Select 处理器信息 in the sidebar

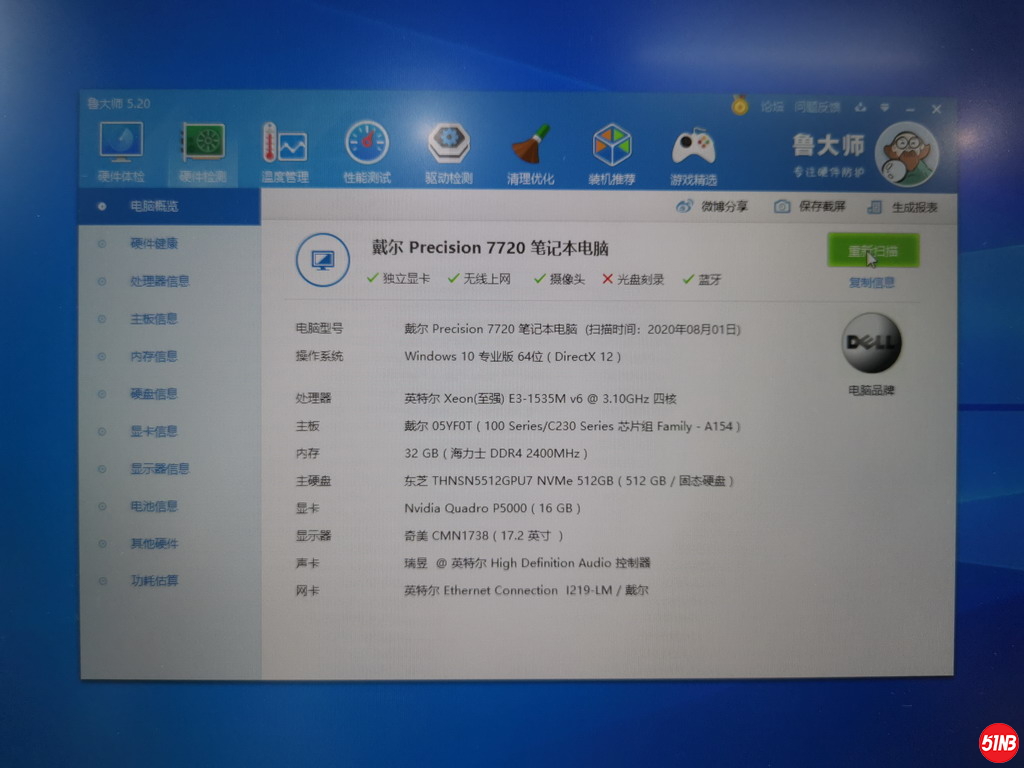point(170,281)
